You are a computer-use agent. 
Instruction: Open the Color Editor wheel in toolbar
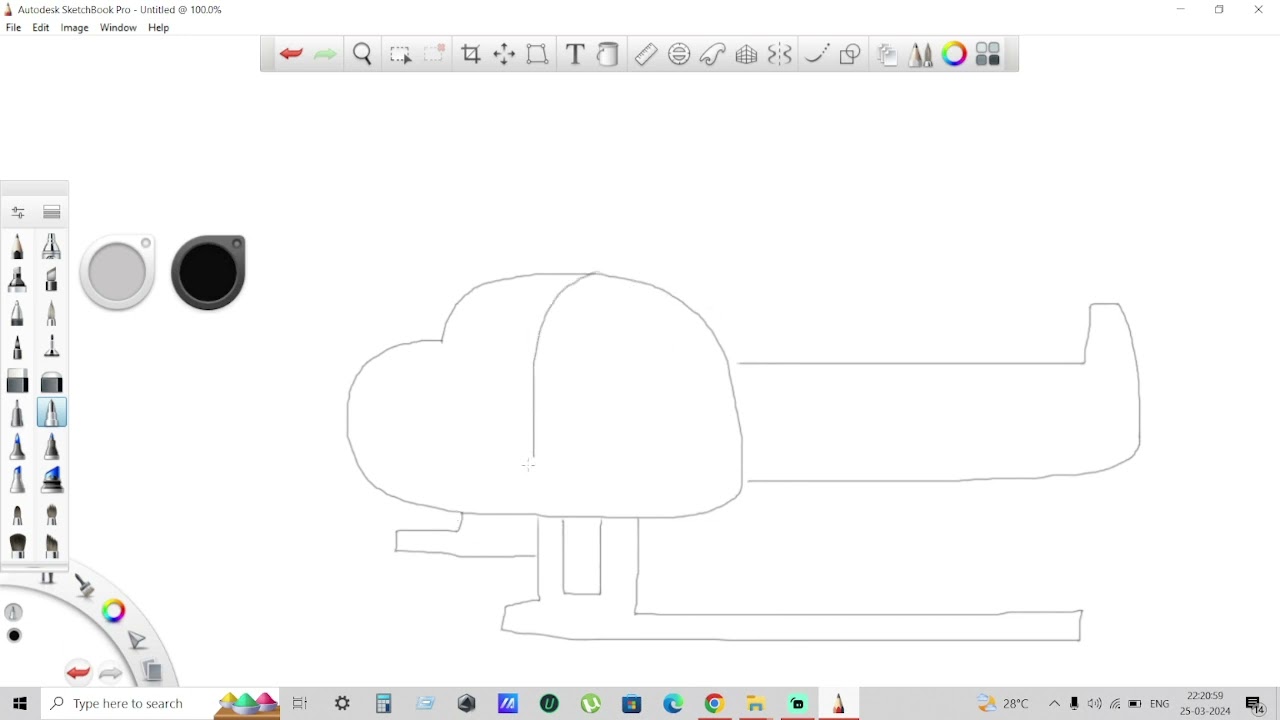coord(954,54)
